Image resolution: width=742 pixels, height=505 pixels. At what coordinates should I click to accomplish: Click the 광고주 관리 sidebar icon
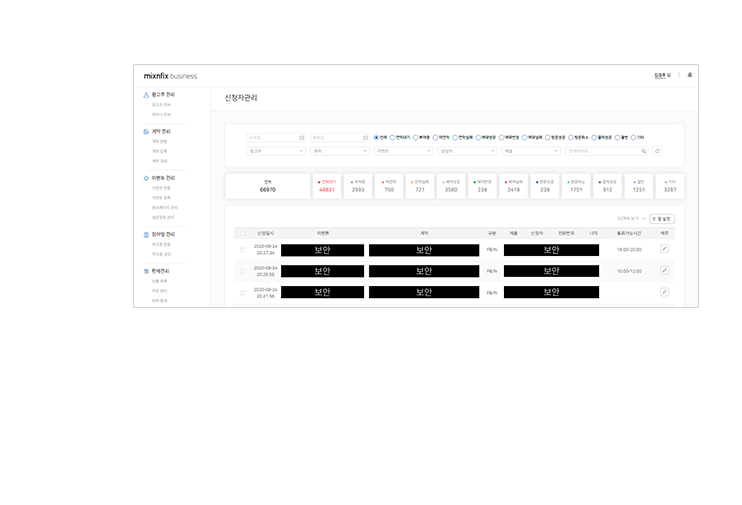(146, 94)
